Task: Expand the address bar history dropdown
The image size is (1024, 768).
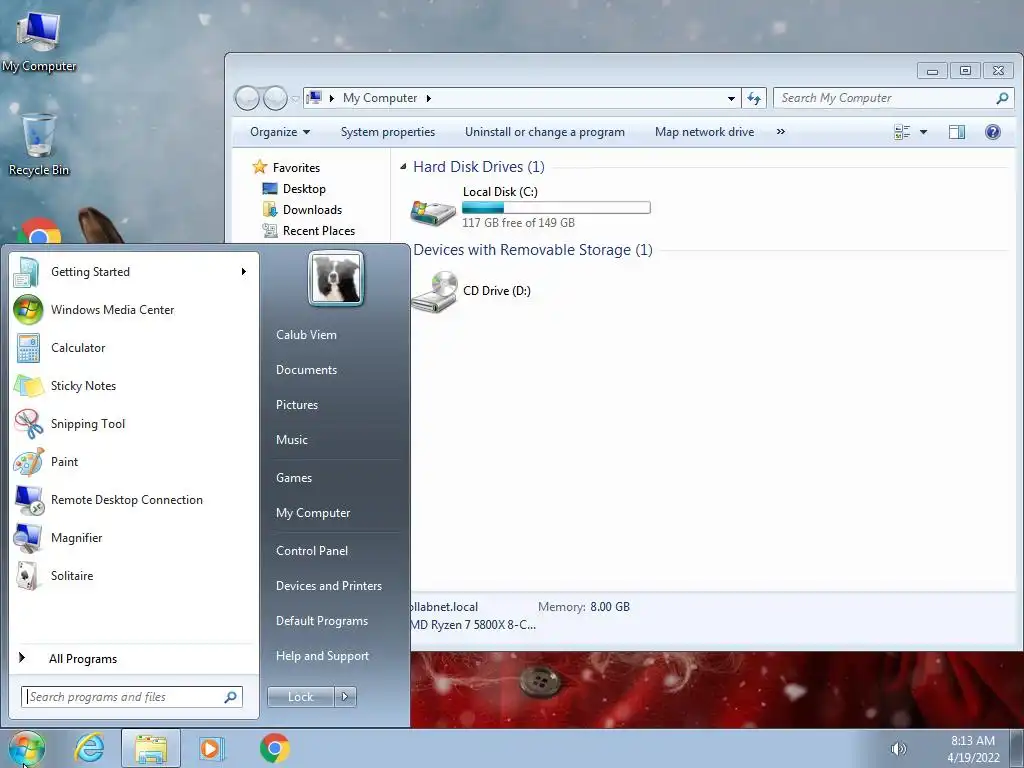Action: [731, 99]
